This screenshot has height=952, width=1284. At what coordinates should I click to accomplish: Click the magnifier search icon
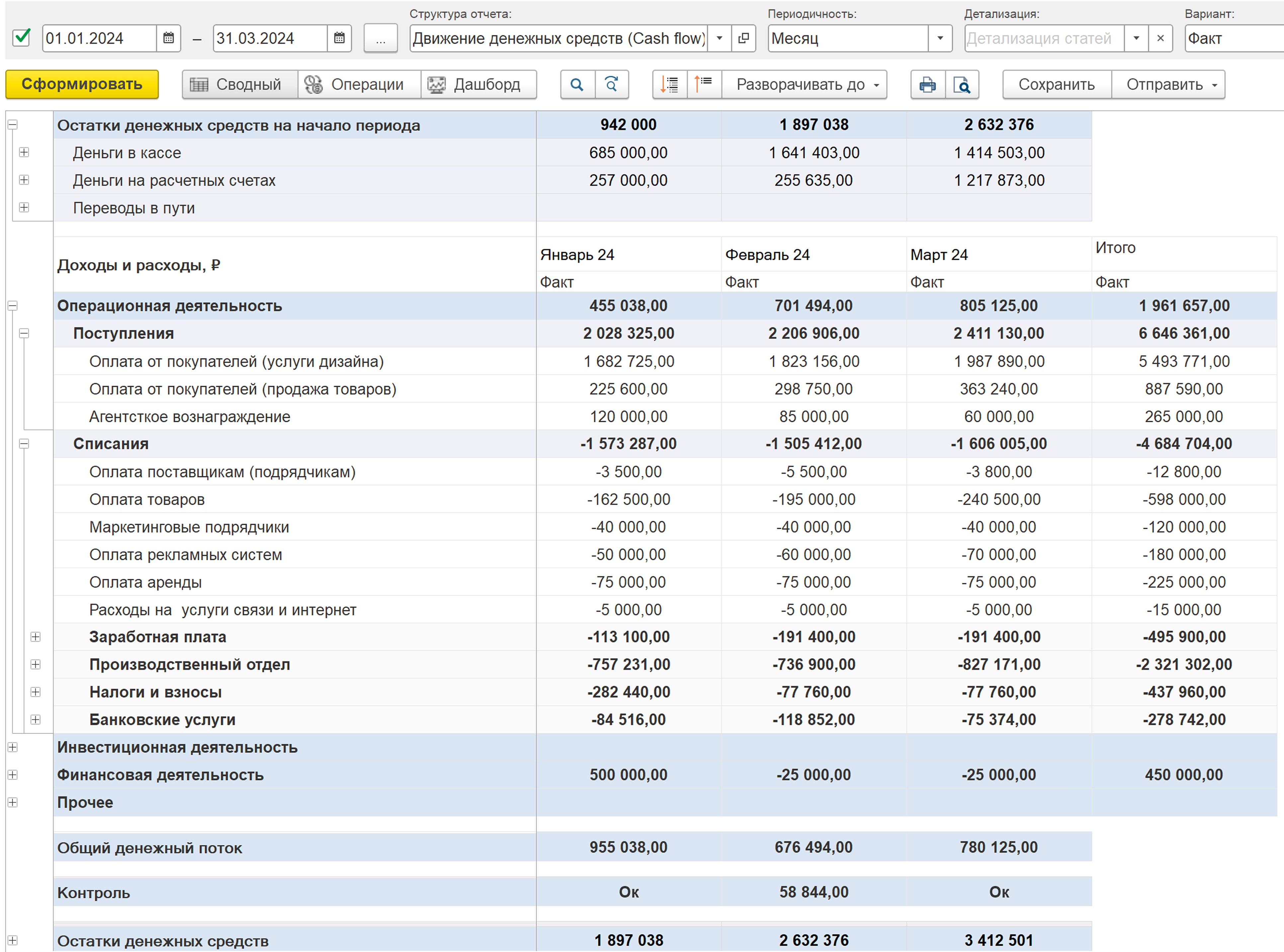[577, 85]
